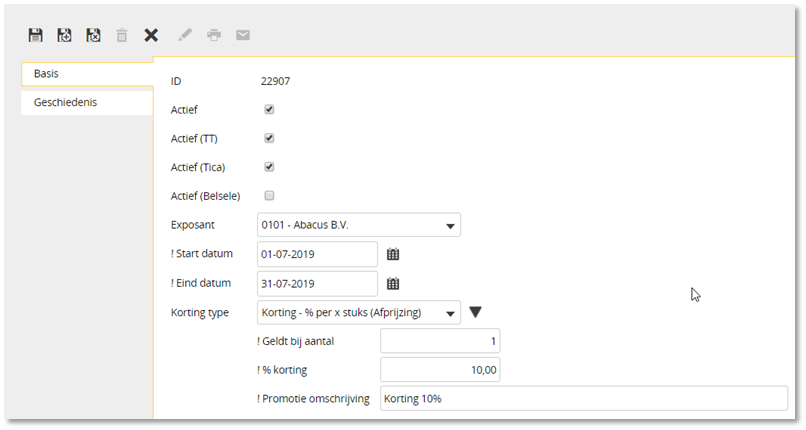This screenshot has height=430, width=806.
Task: Expand the Korting type dropdown
Action: tap(359, 312)
